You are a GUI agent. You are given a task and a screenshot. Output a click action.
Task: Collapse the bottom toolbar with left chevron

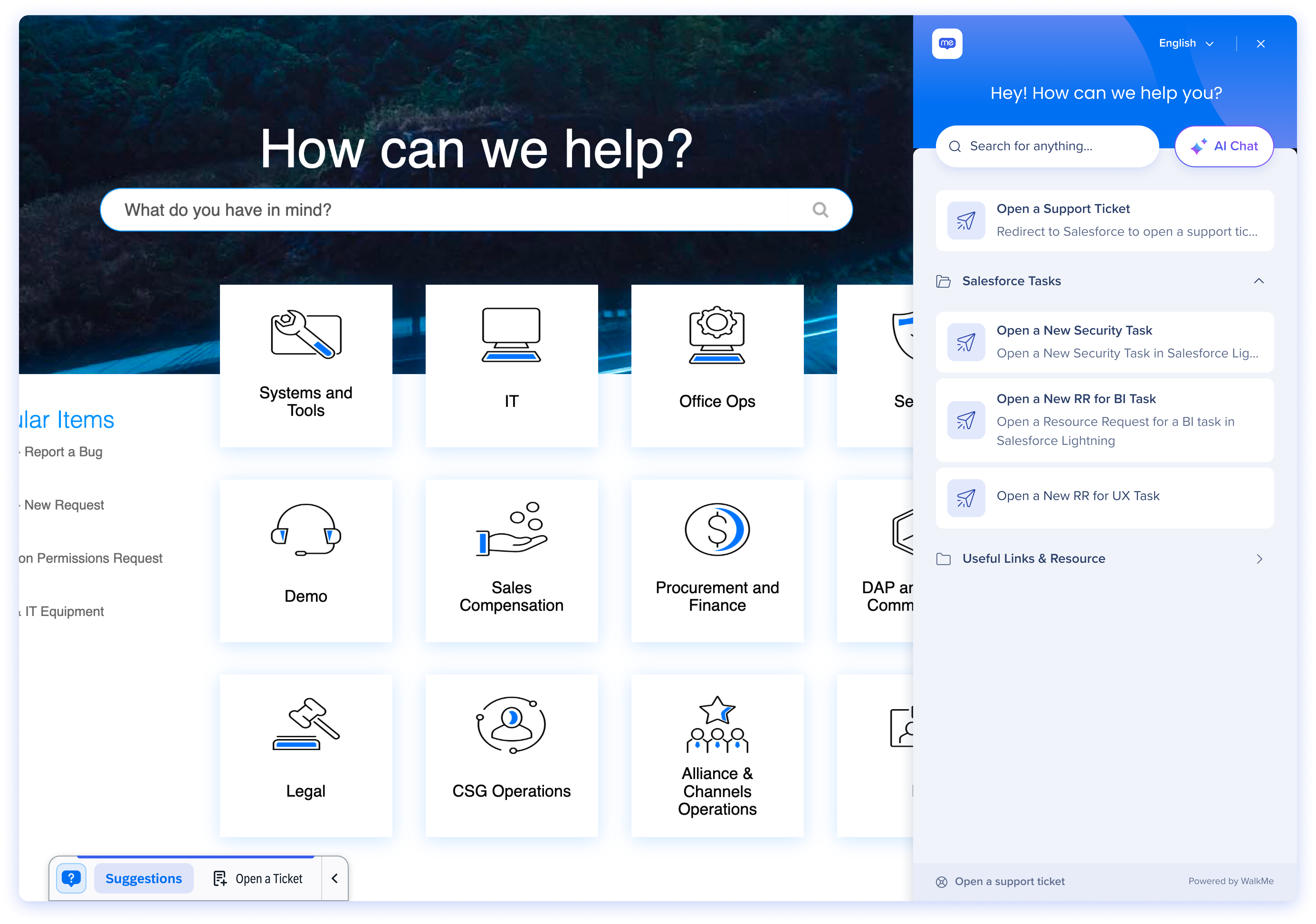(335, 878)
